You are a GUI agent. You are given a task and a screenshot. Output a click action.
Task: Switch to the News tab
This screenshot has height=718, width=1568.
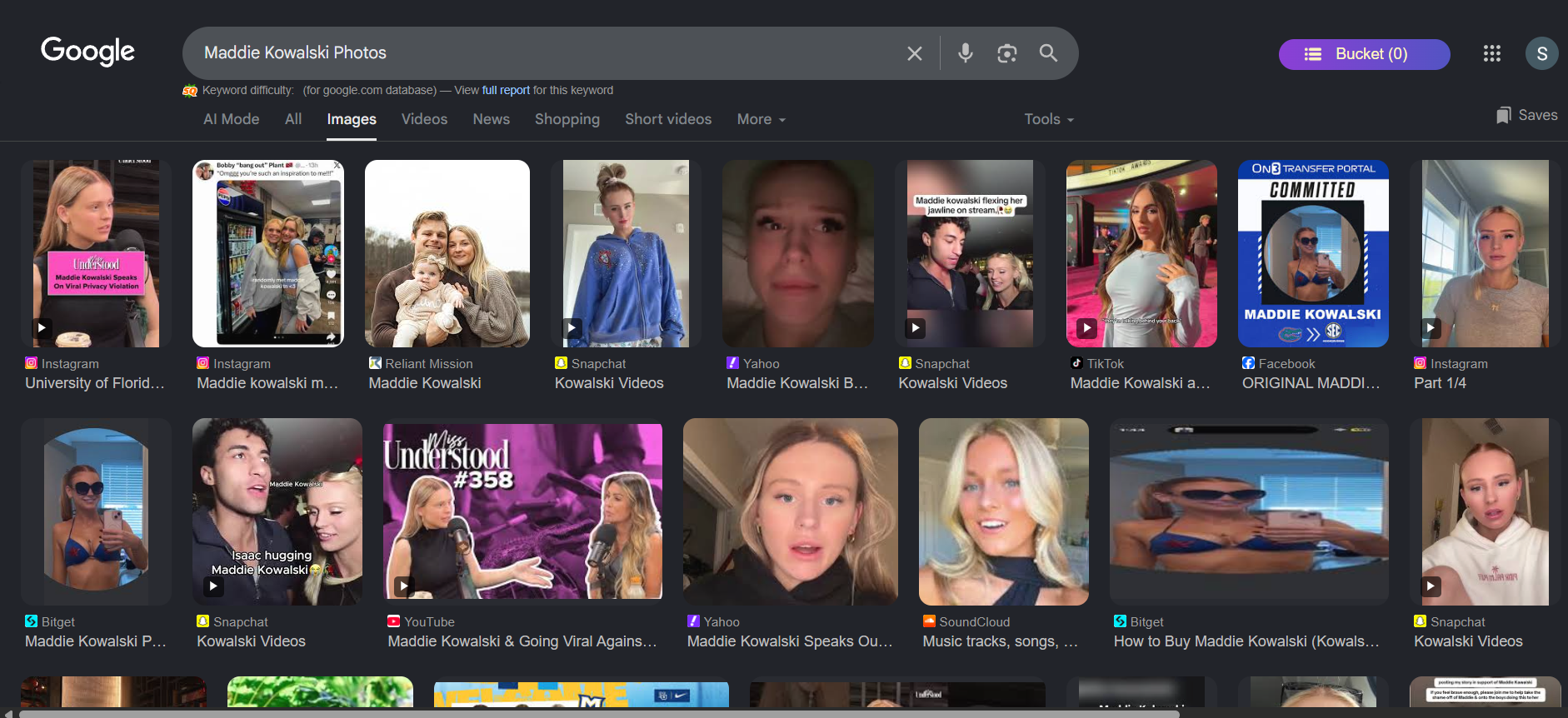click(x=492, y=119)
